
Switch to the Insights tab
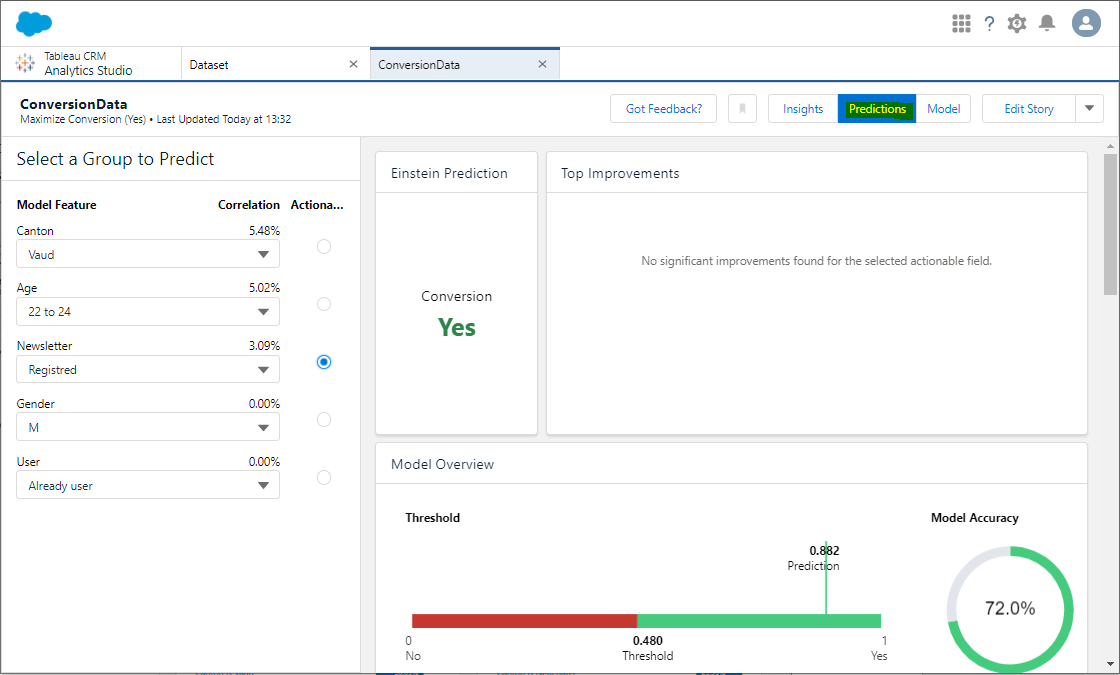[803, 108]
